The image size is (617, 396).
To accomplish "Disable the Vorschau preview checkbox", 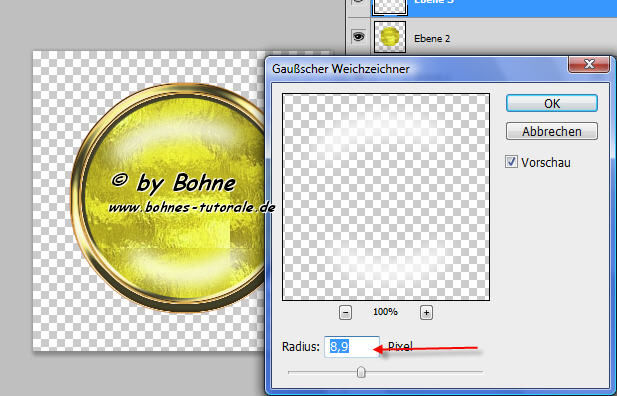I will (x=511, y=162).
